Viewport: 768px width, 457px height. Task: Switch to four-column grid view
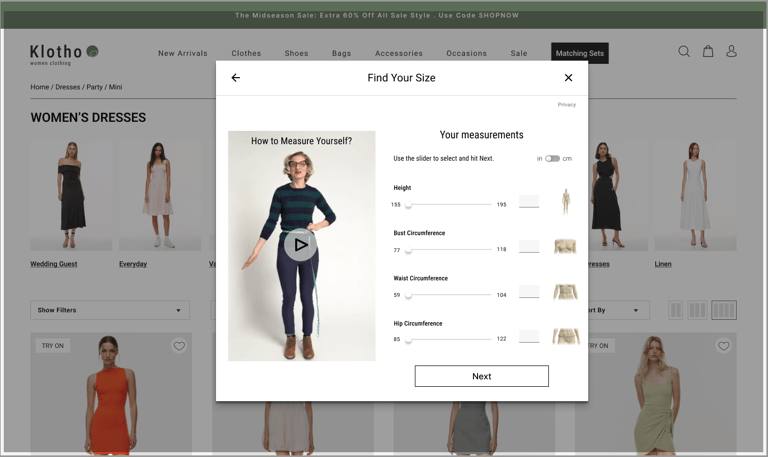click(x=723, y=310)
